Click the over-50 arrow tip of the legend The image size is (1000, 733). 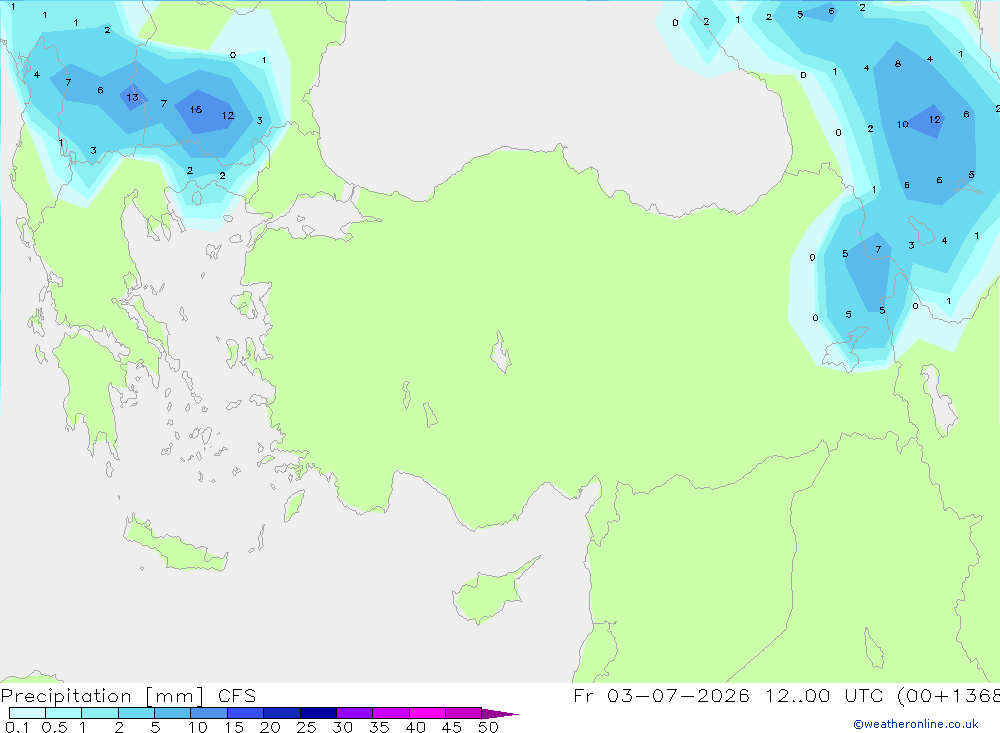coord(500,713)
